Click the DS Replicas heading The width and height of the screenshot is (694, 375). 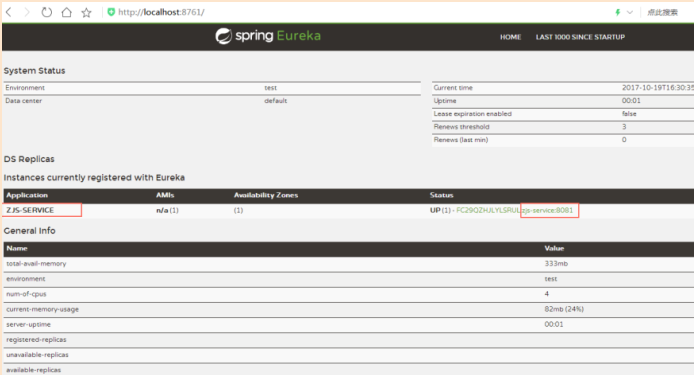pos(29,159)
